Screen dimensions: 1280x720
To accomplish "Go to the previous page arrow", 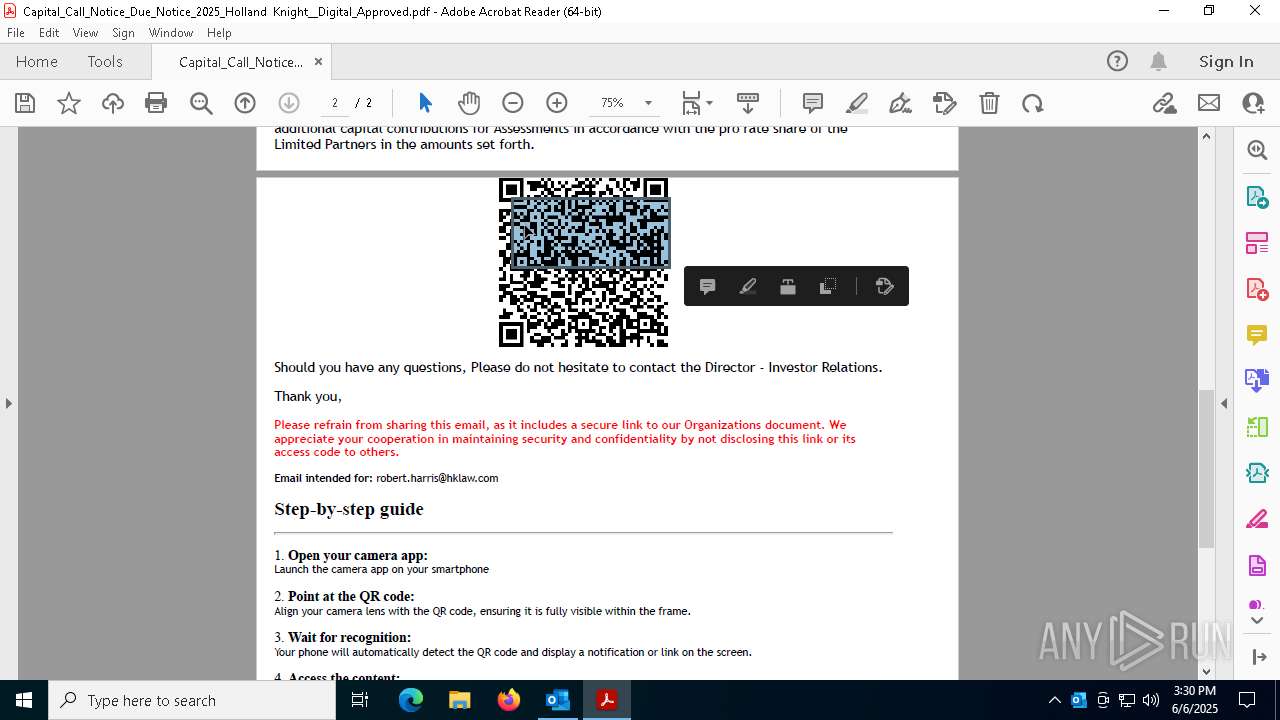I will 245,103.
